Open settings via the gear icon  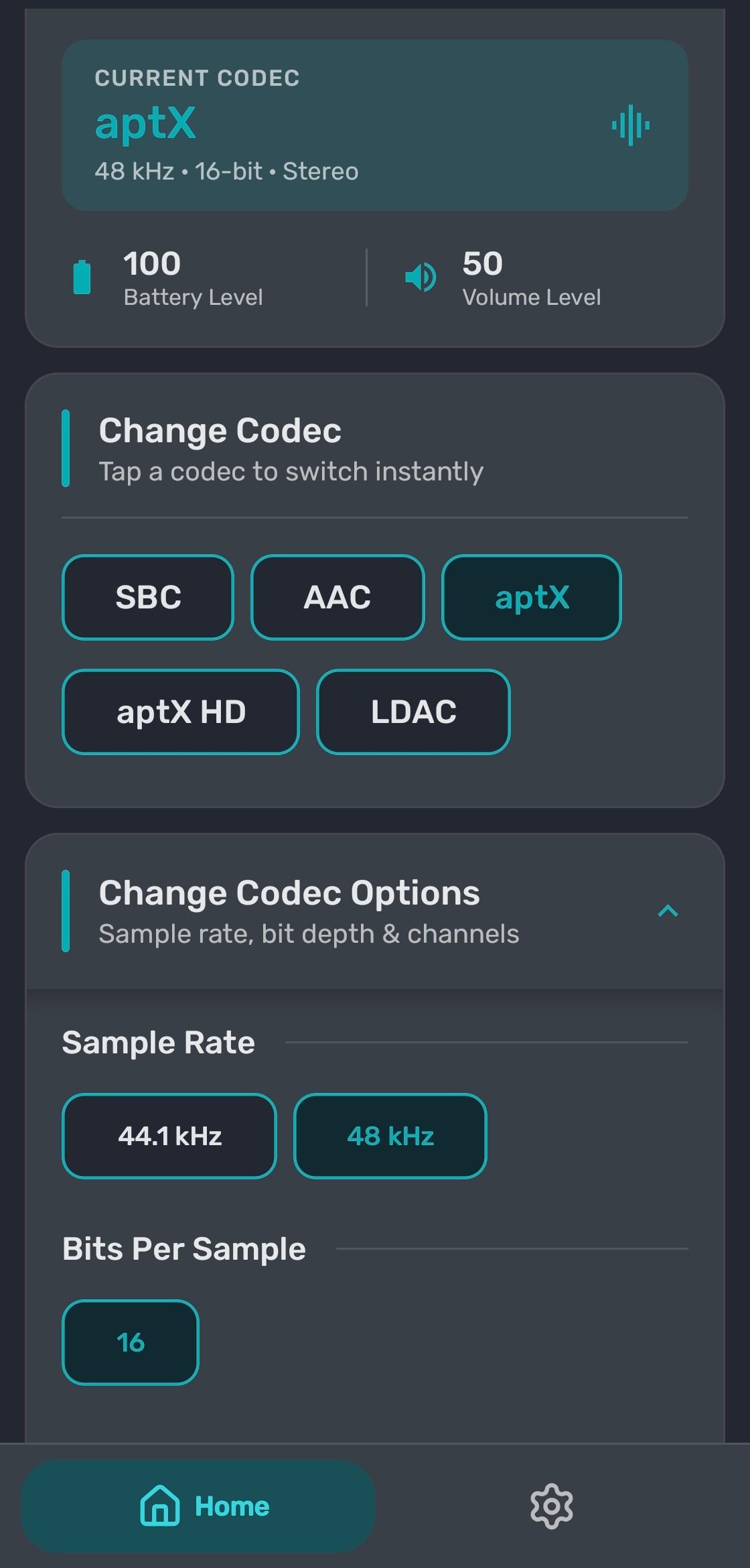point(552,1506)
